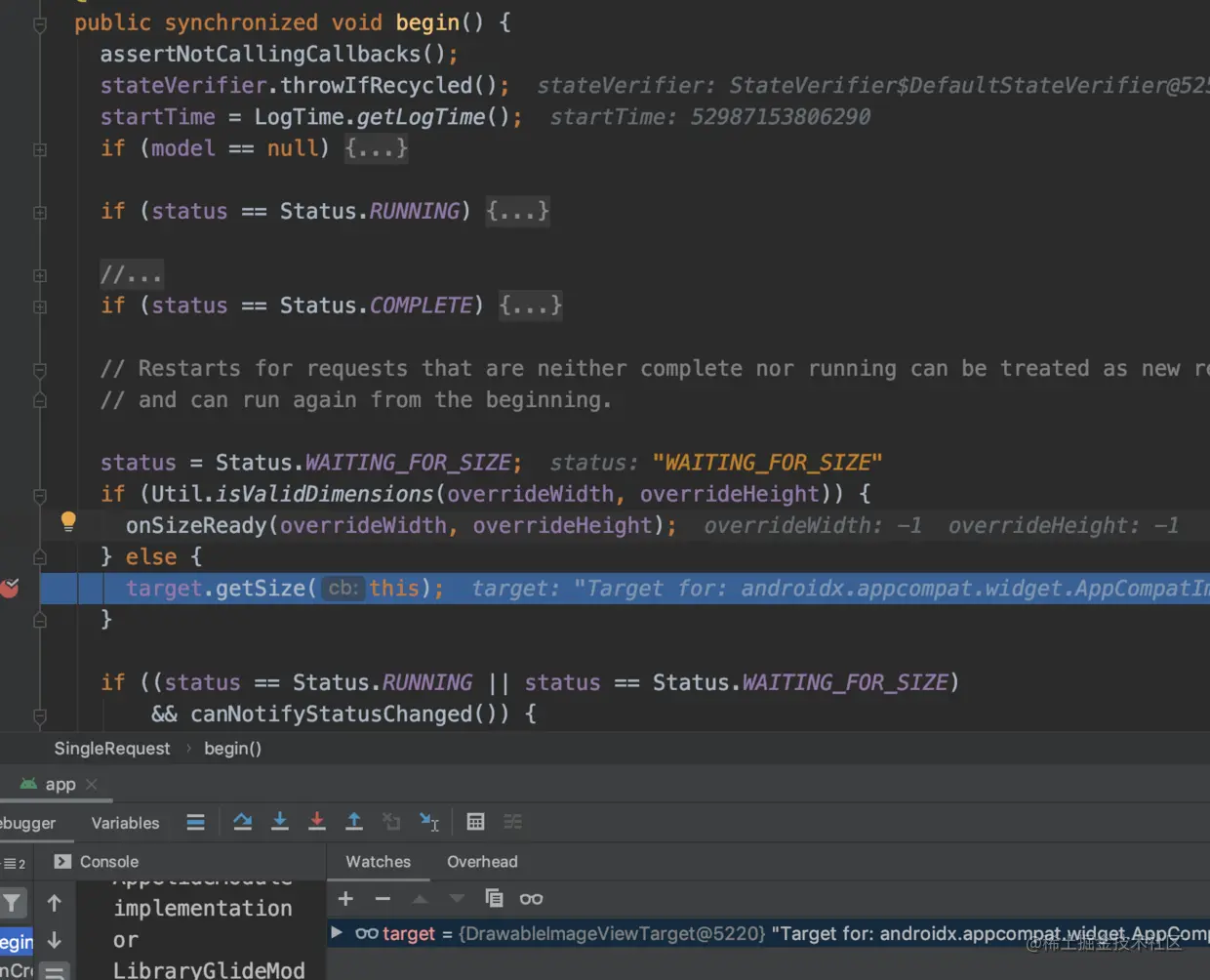Image resolution: width=1210 pixels, height=980 pixels.
Task: Click the thread list icon labeled 2
Action: (15, 863)
